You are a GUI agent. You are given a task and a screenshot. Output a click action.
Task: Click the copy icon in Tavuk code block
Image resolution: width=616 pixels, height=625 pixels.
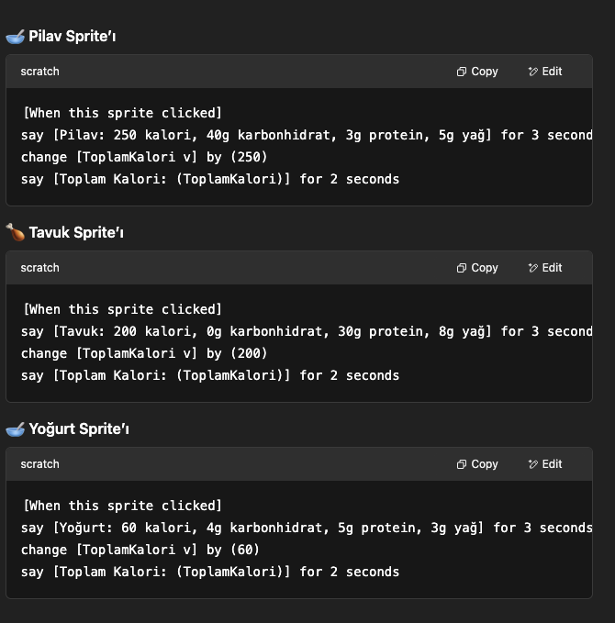click(x=461, y=268)
